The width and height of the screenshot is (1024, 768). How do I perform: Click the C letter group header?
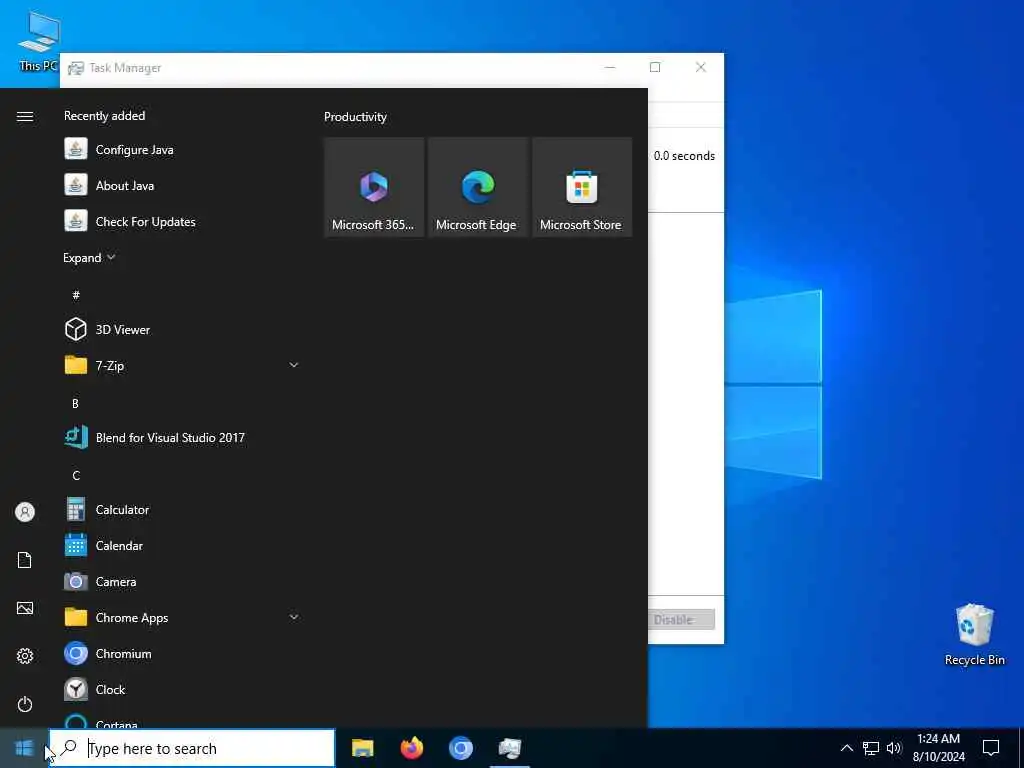tap(76, 475)
